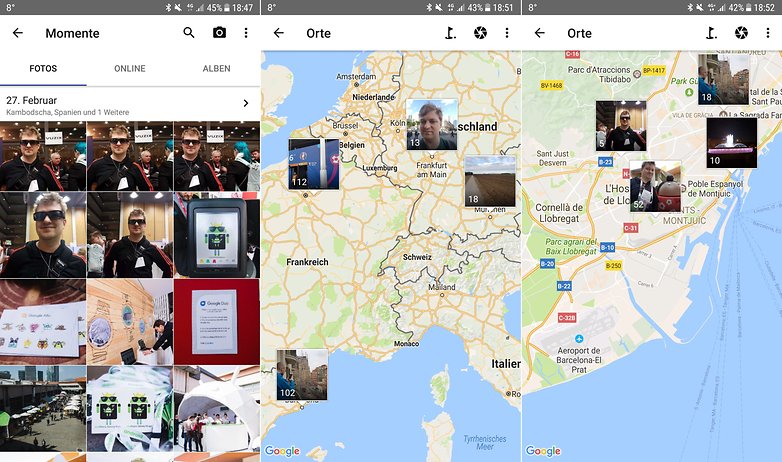Click the 27. Februar date heading

point(31,100)
